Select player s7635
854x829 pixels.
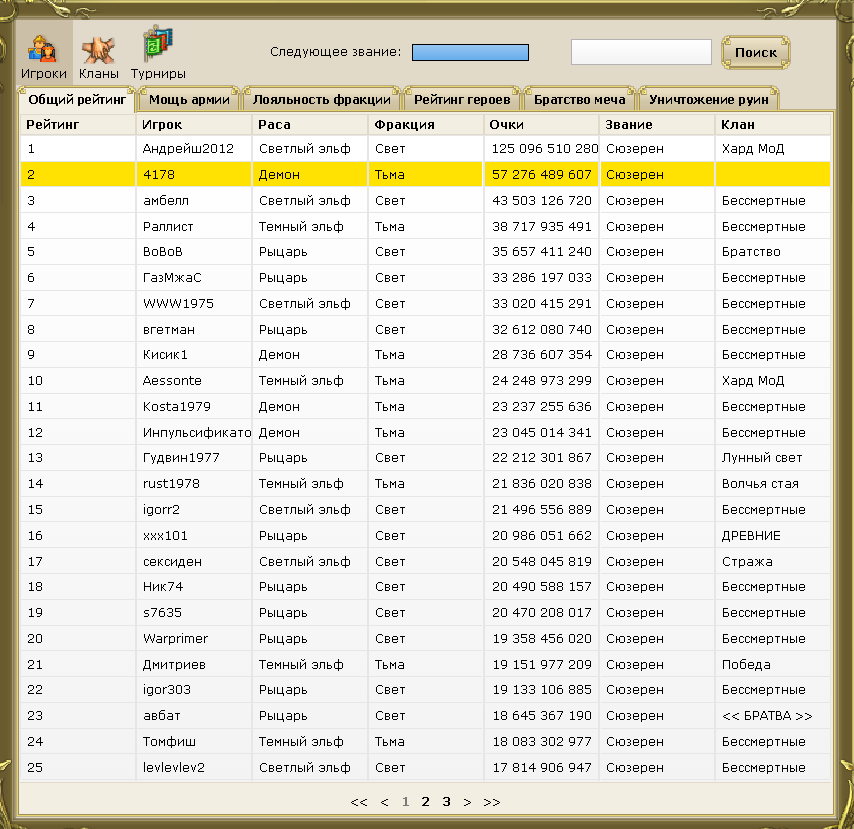click(x=162, y=613)
